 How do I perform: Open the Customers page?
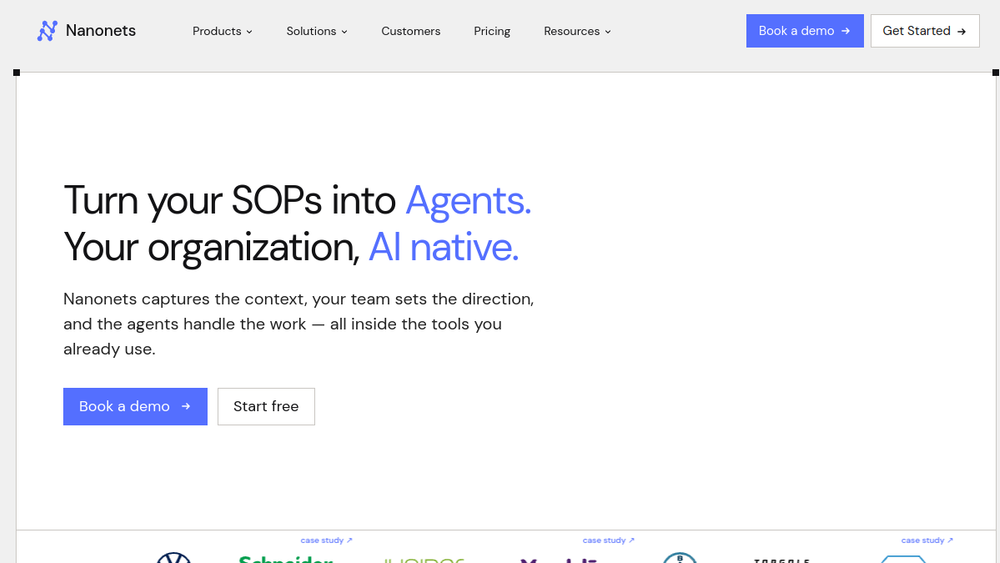[411, 31]
